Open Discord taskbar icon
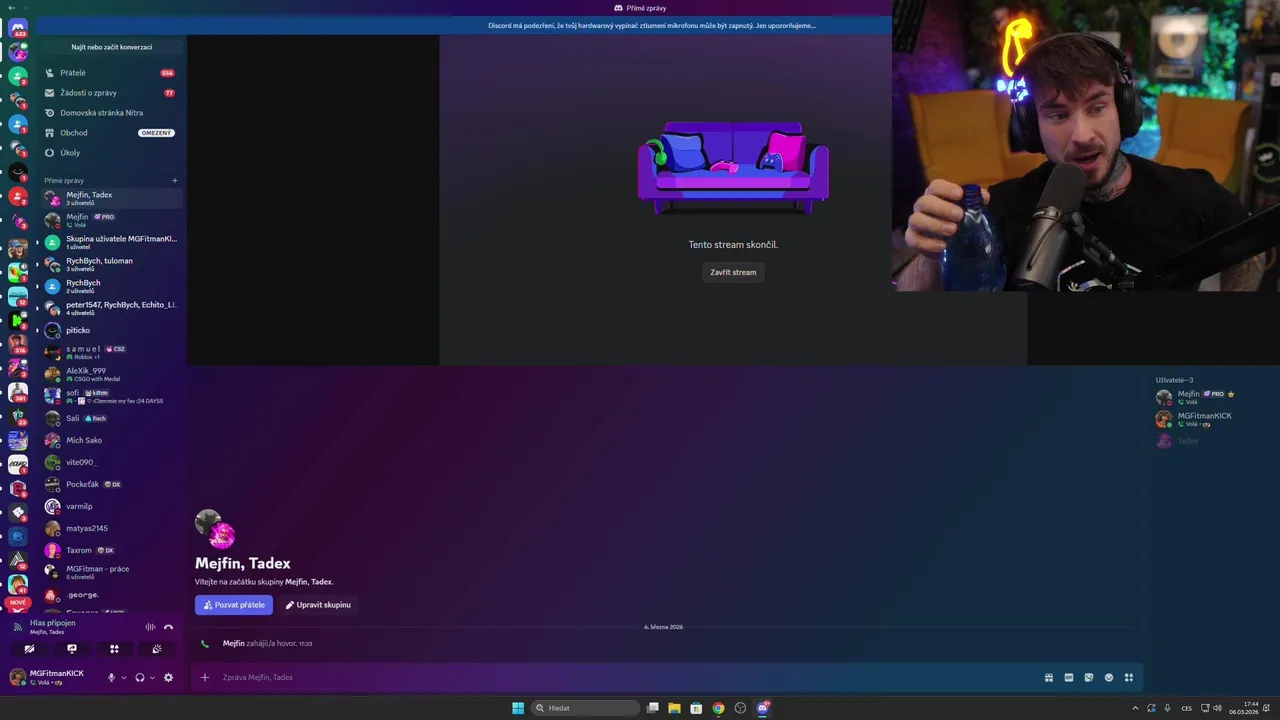The image size is (1280, 720). 762,708
